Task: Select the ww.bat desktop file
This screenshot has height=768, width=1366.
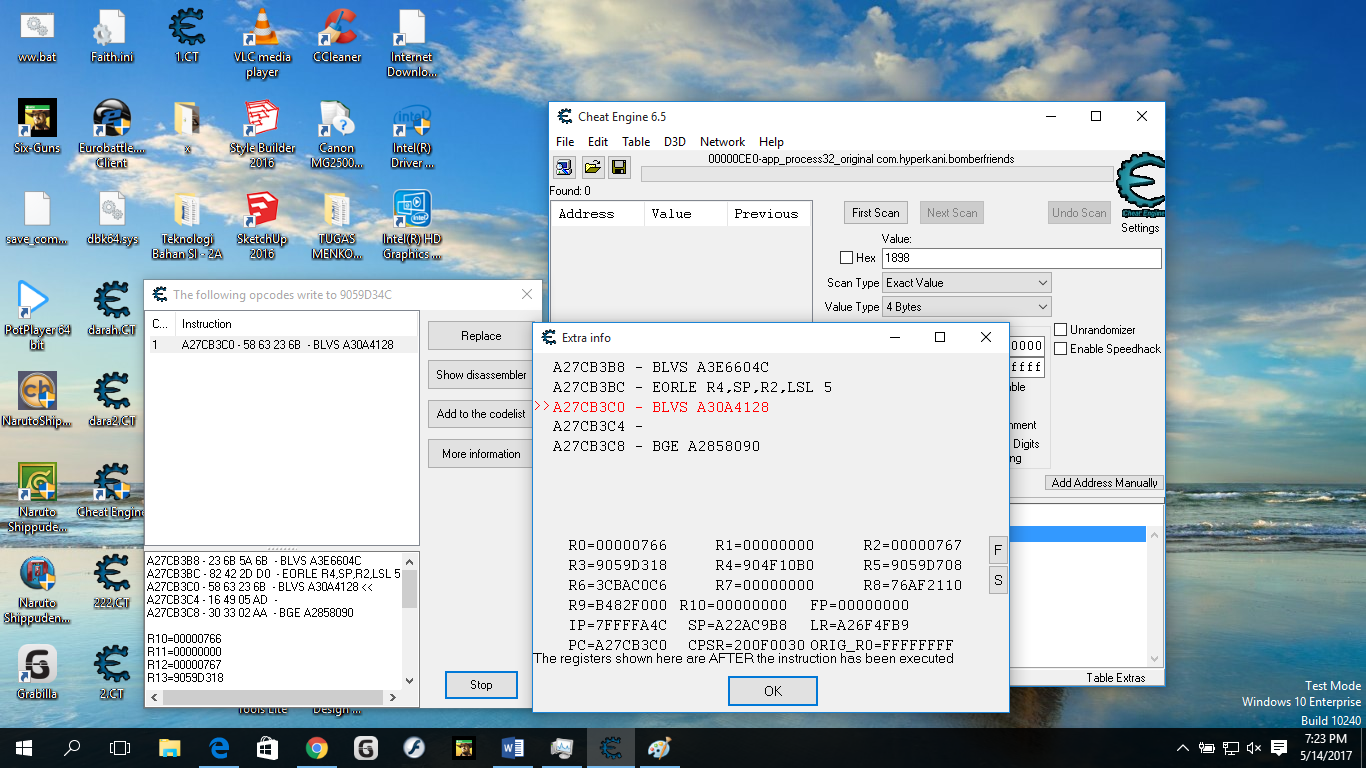Action: point(37,36)
